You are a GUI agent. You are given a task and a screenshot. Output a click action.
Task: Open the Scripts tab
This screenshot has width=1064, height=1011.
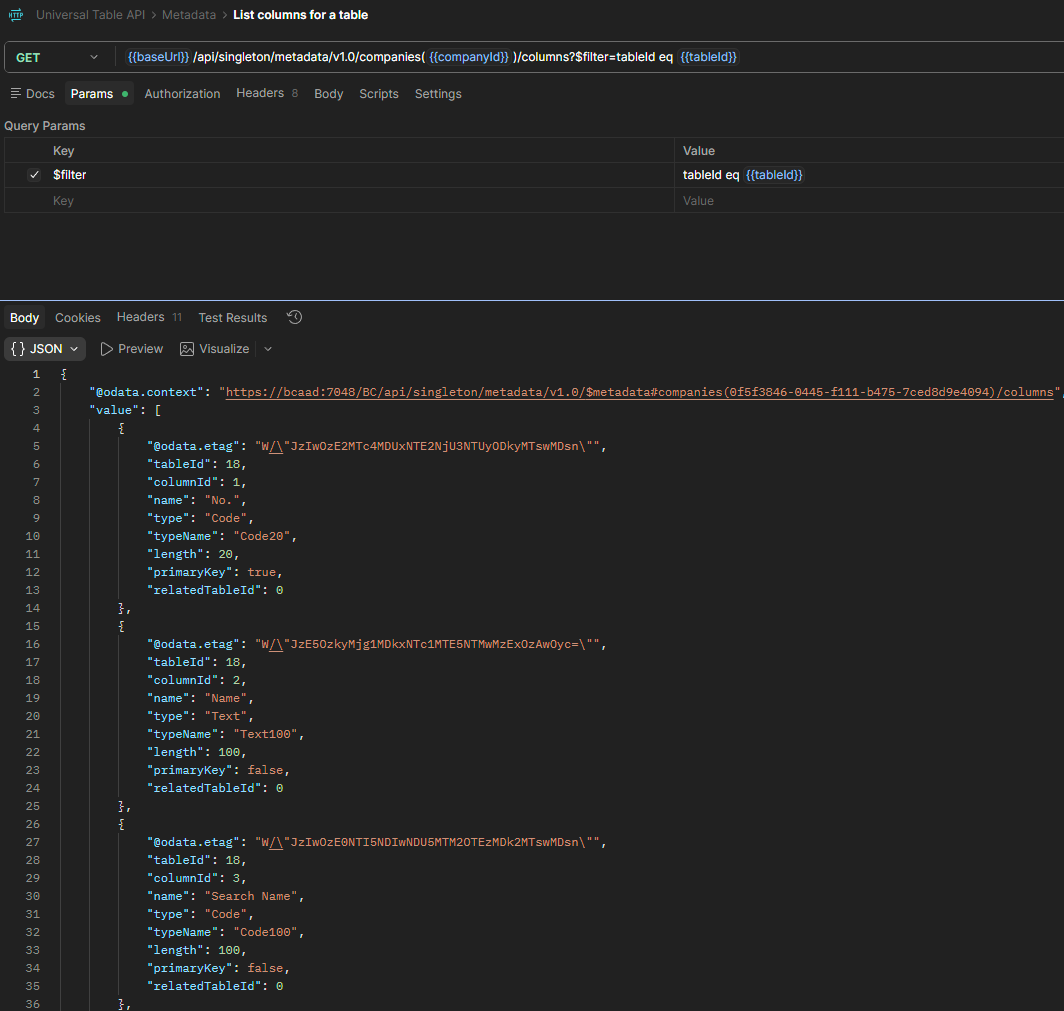click(x=379, y=94)
